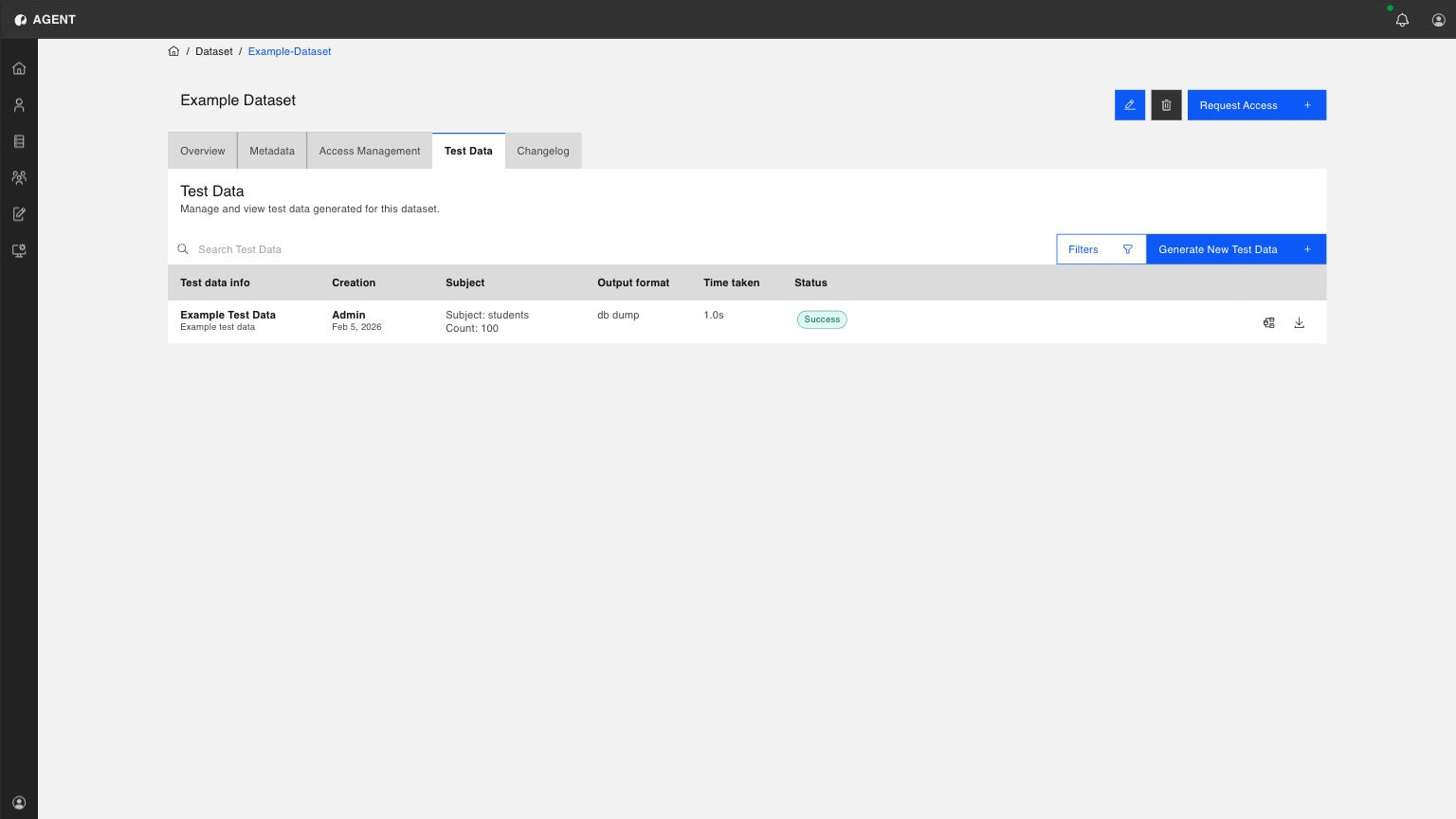
Task: Open the user icon in the left sidebar
Action: [19, 105]
